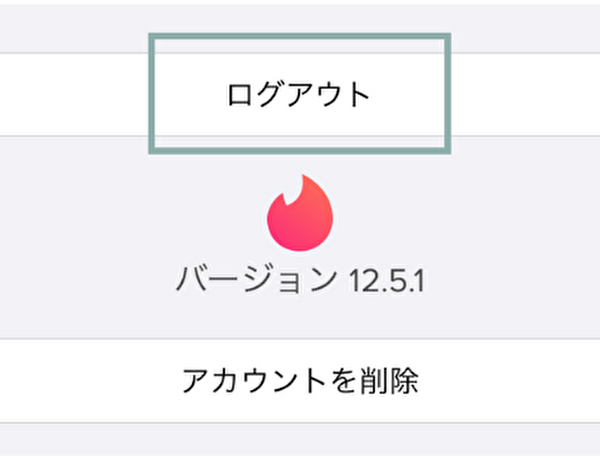The image size is (600, 458).
Task: Click the white row right of ログアウト
Action: [x=525, y=94]
